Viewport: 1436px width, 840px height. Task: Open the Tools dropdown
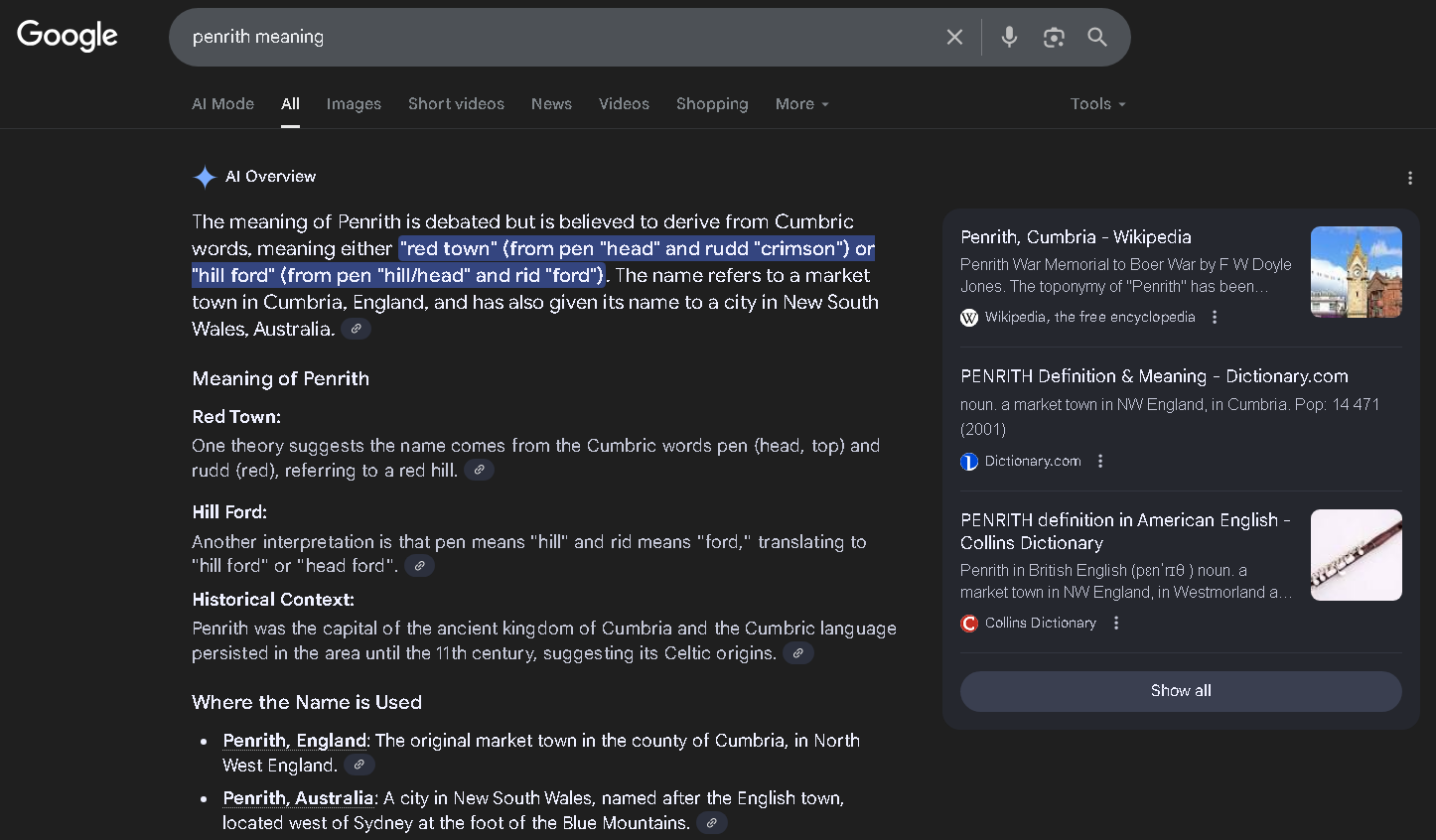click(x=1097, y=104)
